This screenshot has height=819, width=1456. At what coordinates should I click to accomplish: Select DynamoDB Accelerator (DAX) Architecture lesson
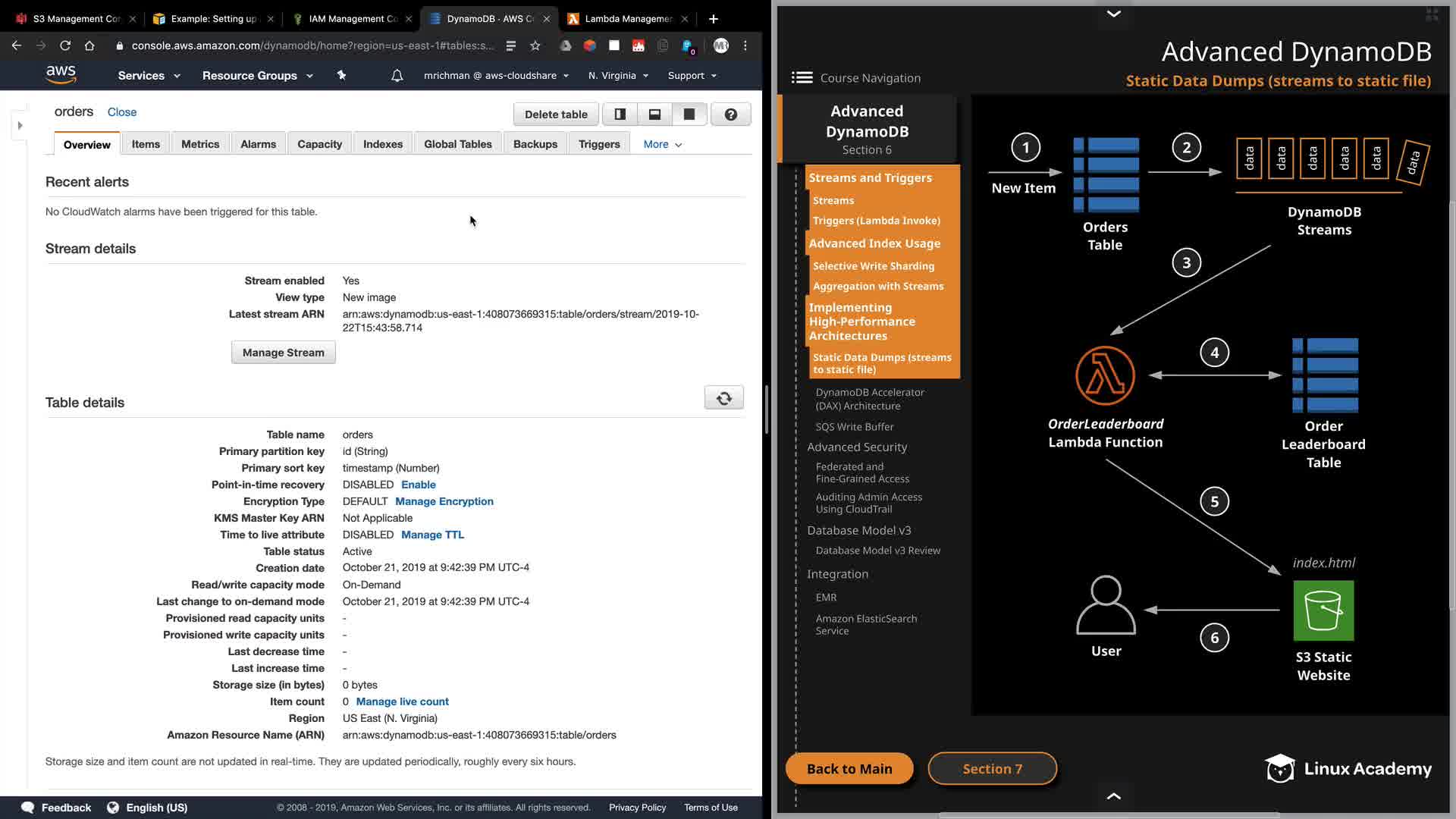click(869, 399)
